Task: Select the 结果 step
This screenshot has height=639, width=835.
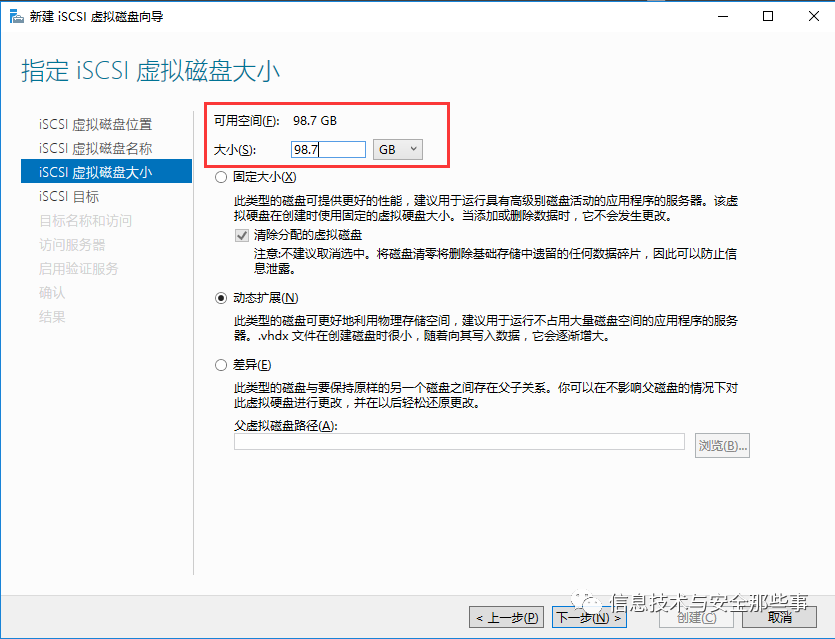Action: click(x=52, y=317)
